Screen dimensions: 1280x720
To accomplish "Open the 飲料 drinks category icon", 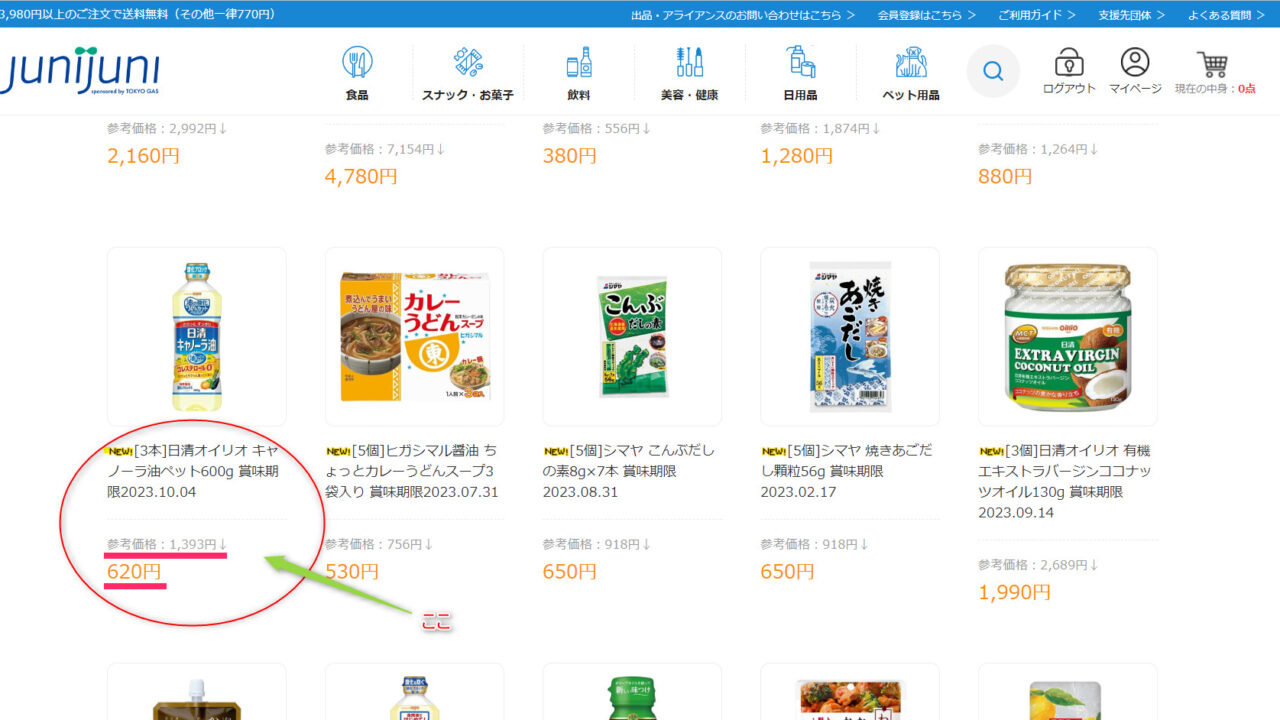I will (578, 62).
